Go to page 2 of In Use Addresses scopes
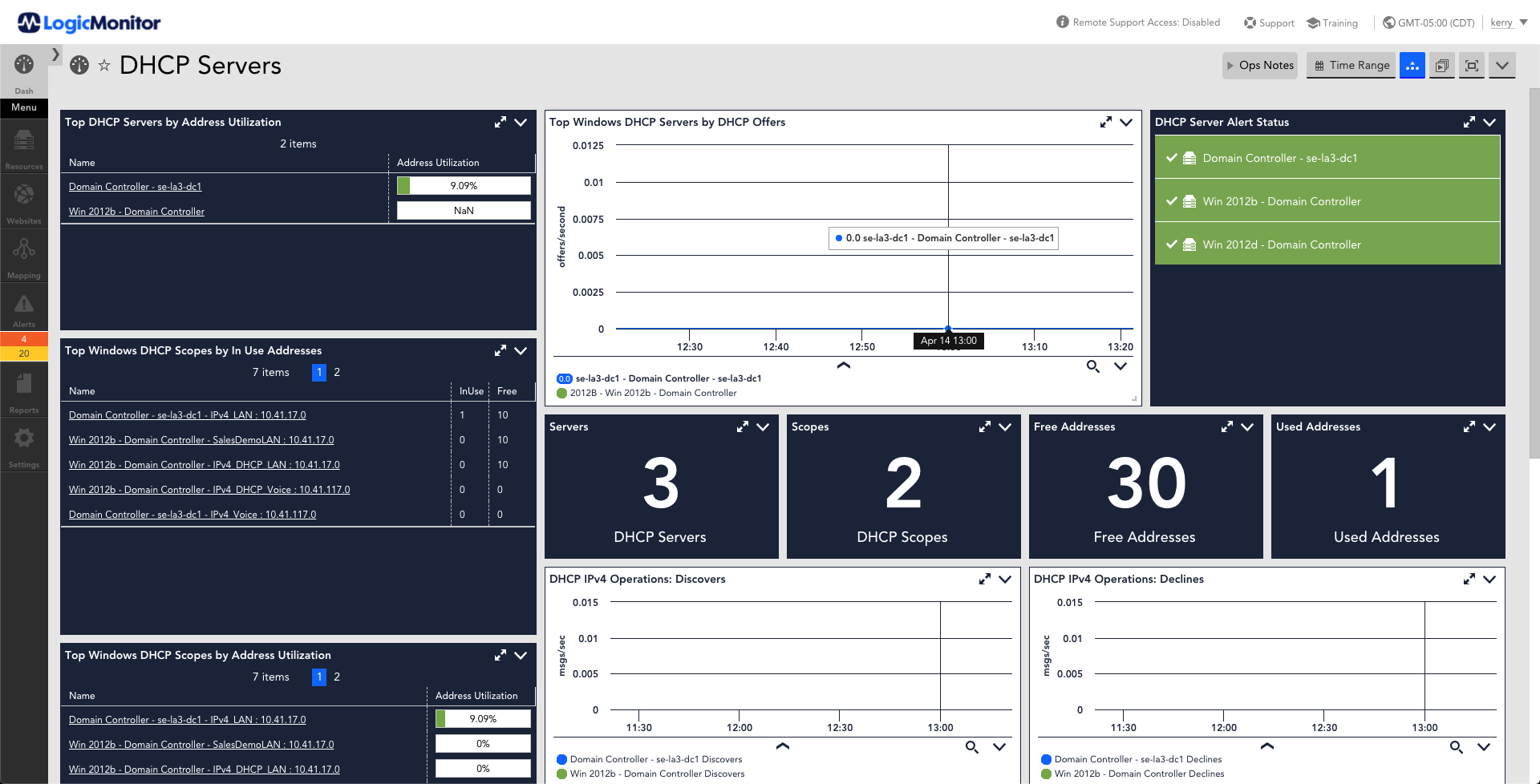 pyautogui.click(x=337, y=372)
